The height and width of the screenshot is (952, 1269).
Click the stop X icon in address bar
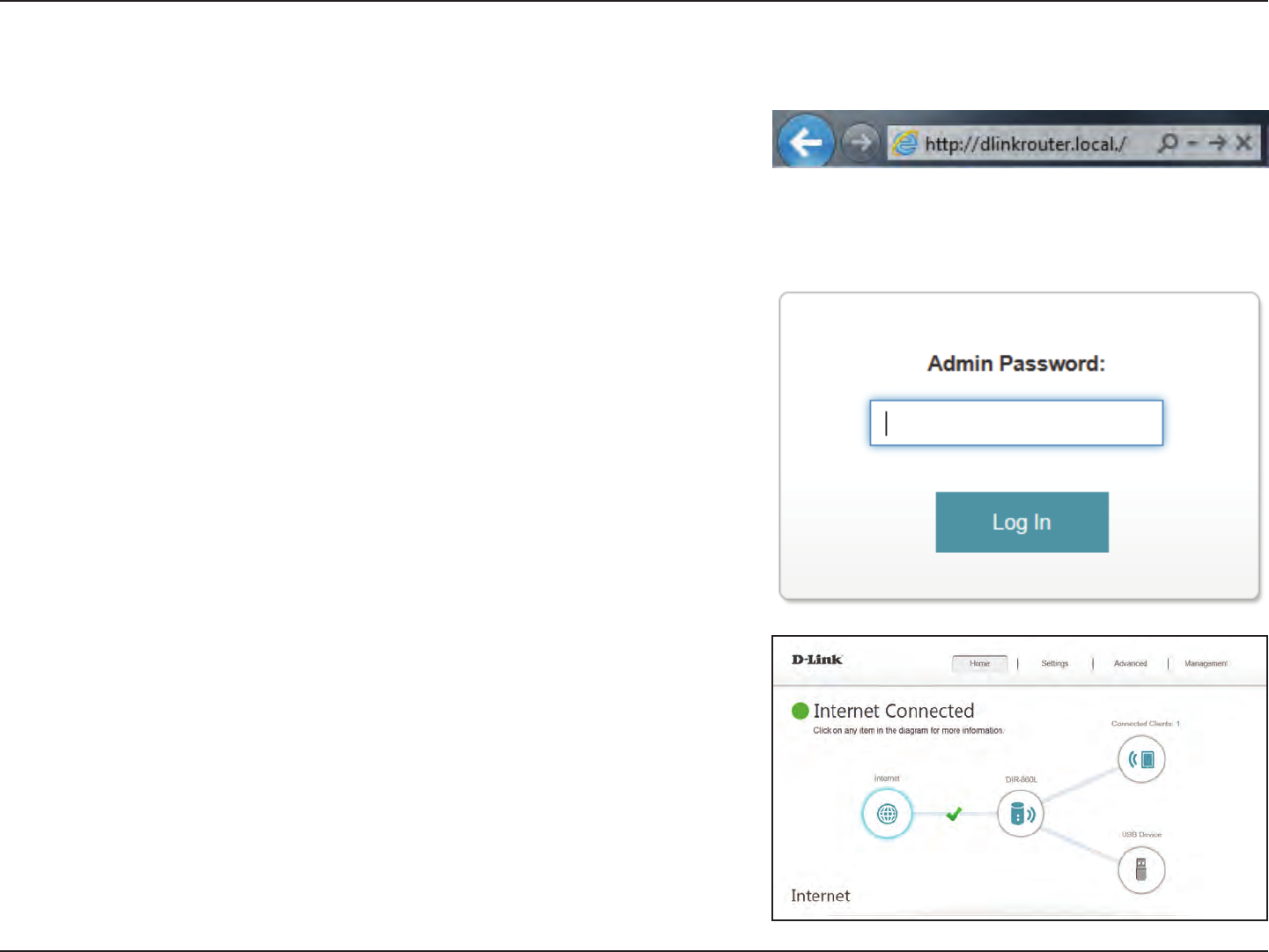click(x=1243, y=143)
